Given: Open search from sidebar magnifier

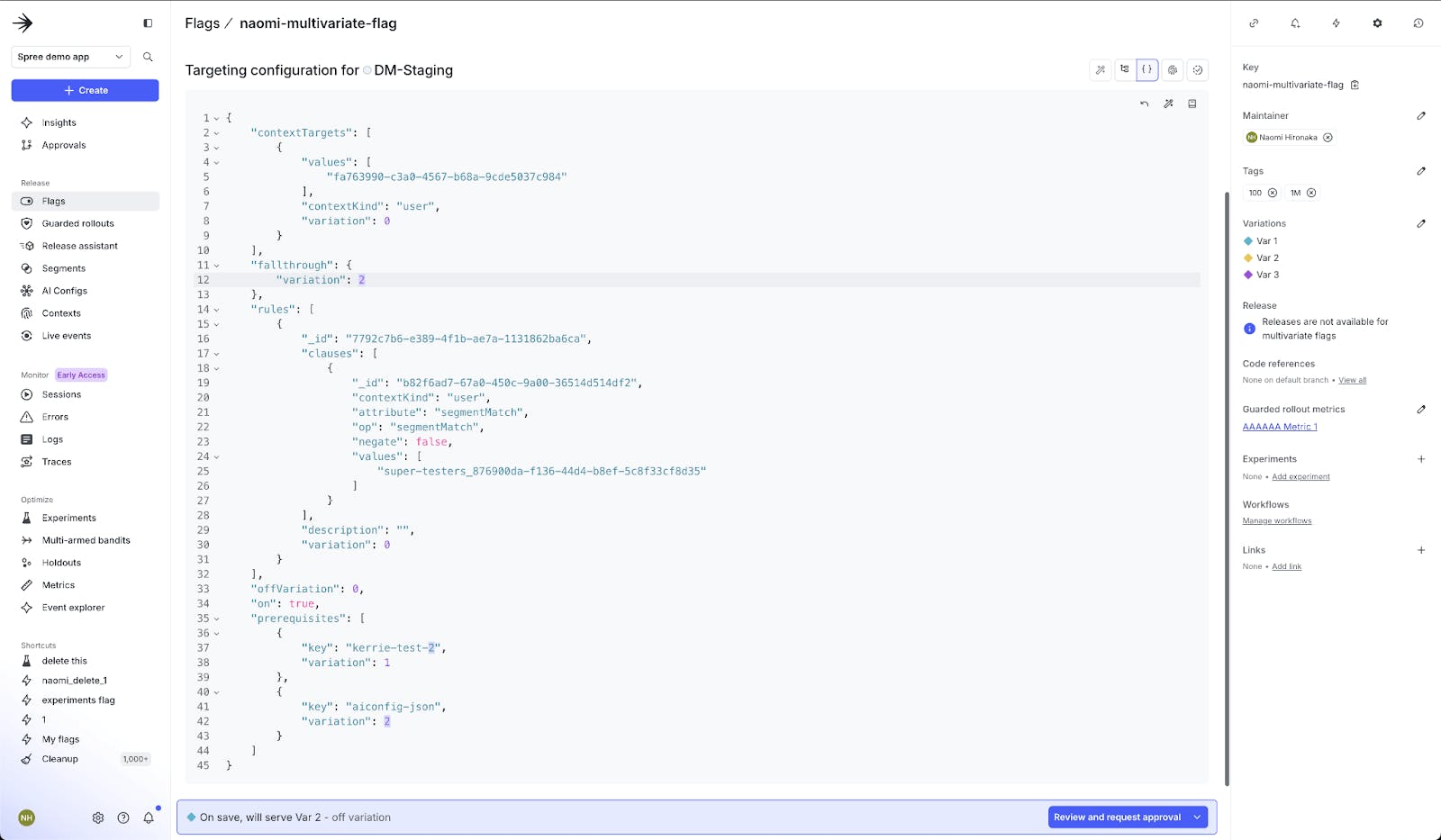Looking at the screenshot, I should [x=148, y=57].
